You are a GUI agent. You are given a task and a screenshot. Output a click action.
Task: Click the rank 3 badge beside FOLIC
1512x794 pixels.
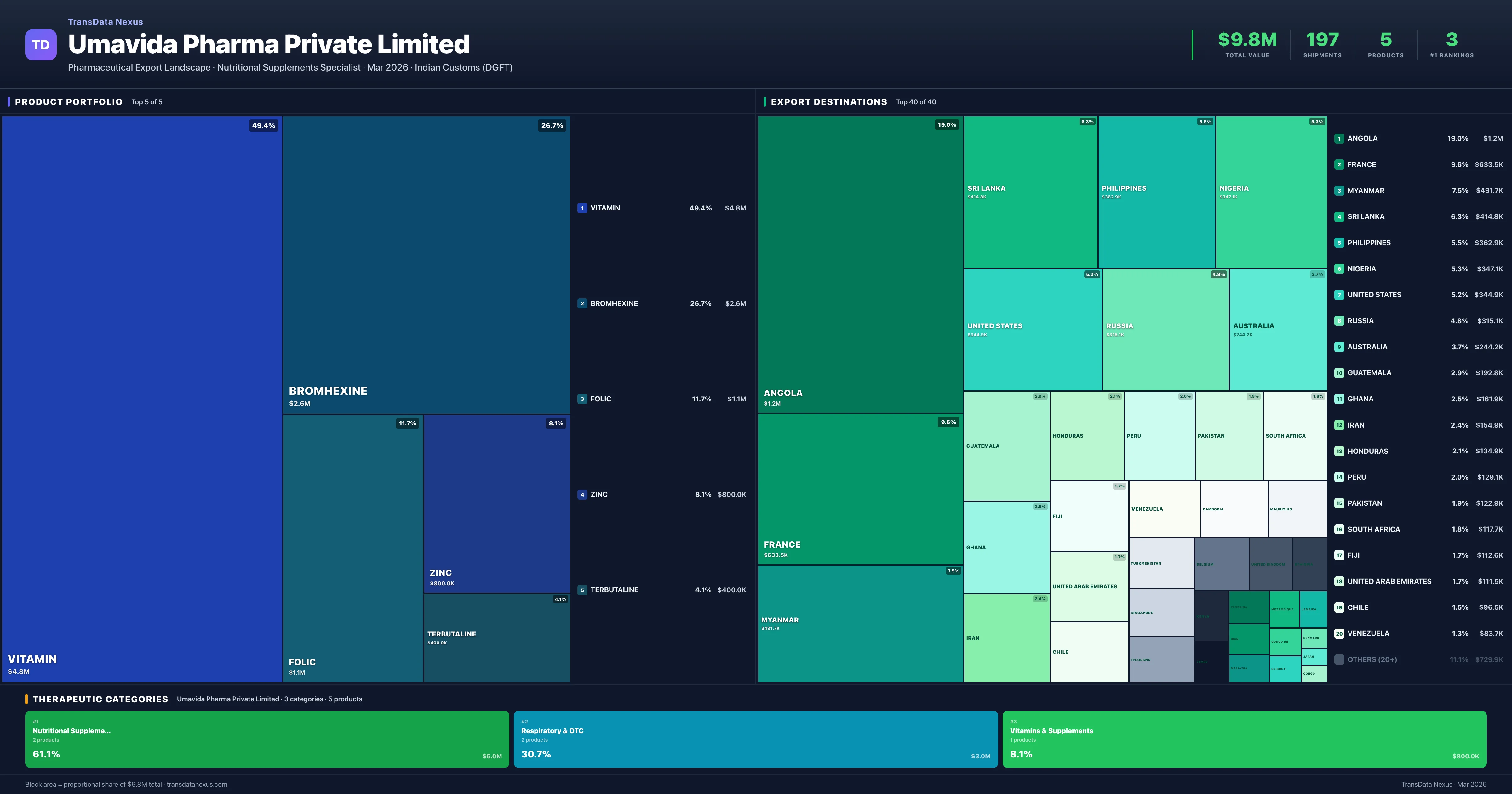coord(582,399)
